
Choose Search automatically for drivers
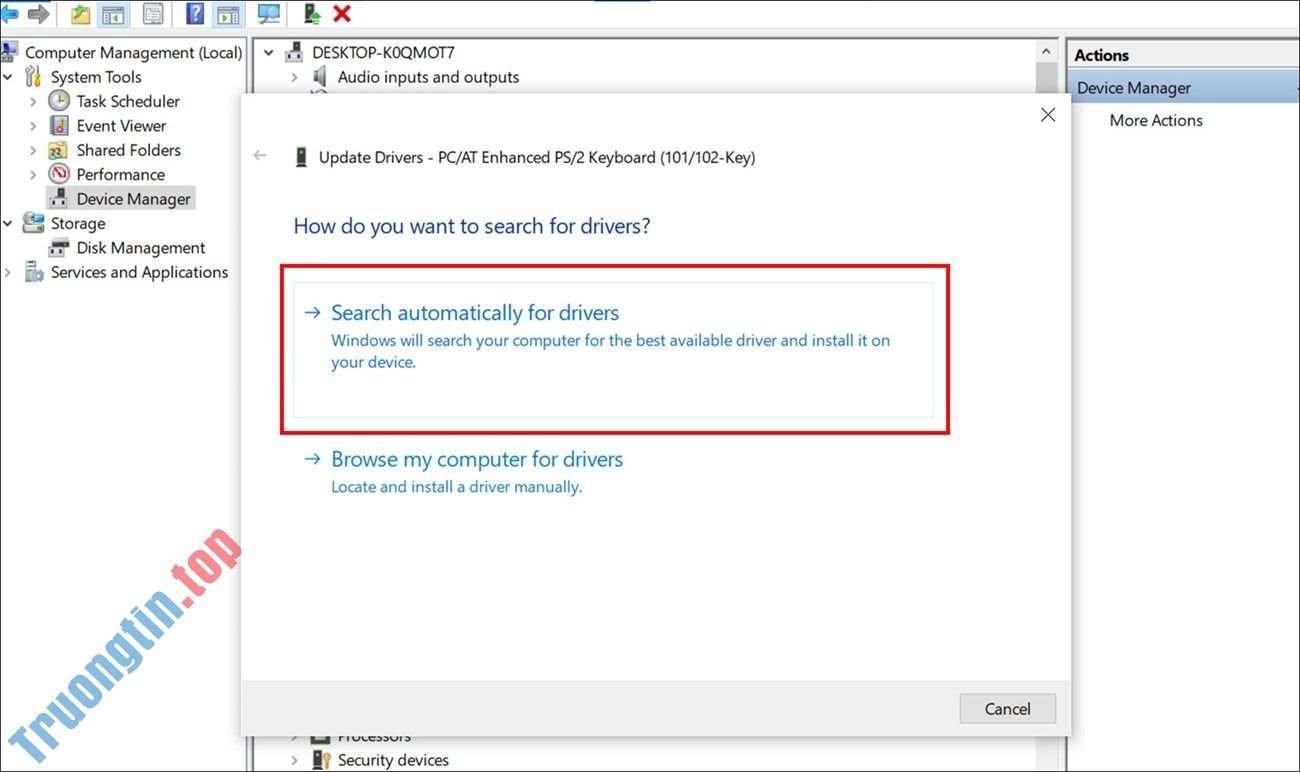[x=475, y=313]
